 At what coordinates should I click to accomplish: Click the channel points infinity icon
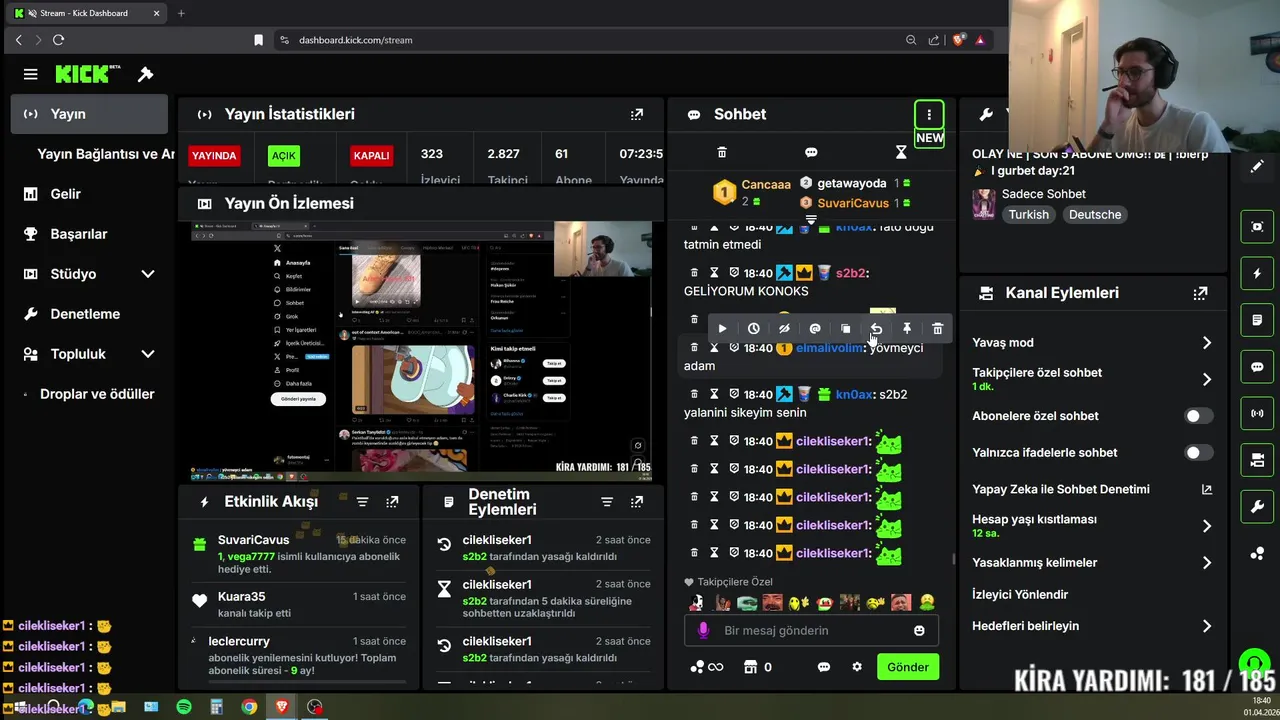click(707, 667)
